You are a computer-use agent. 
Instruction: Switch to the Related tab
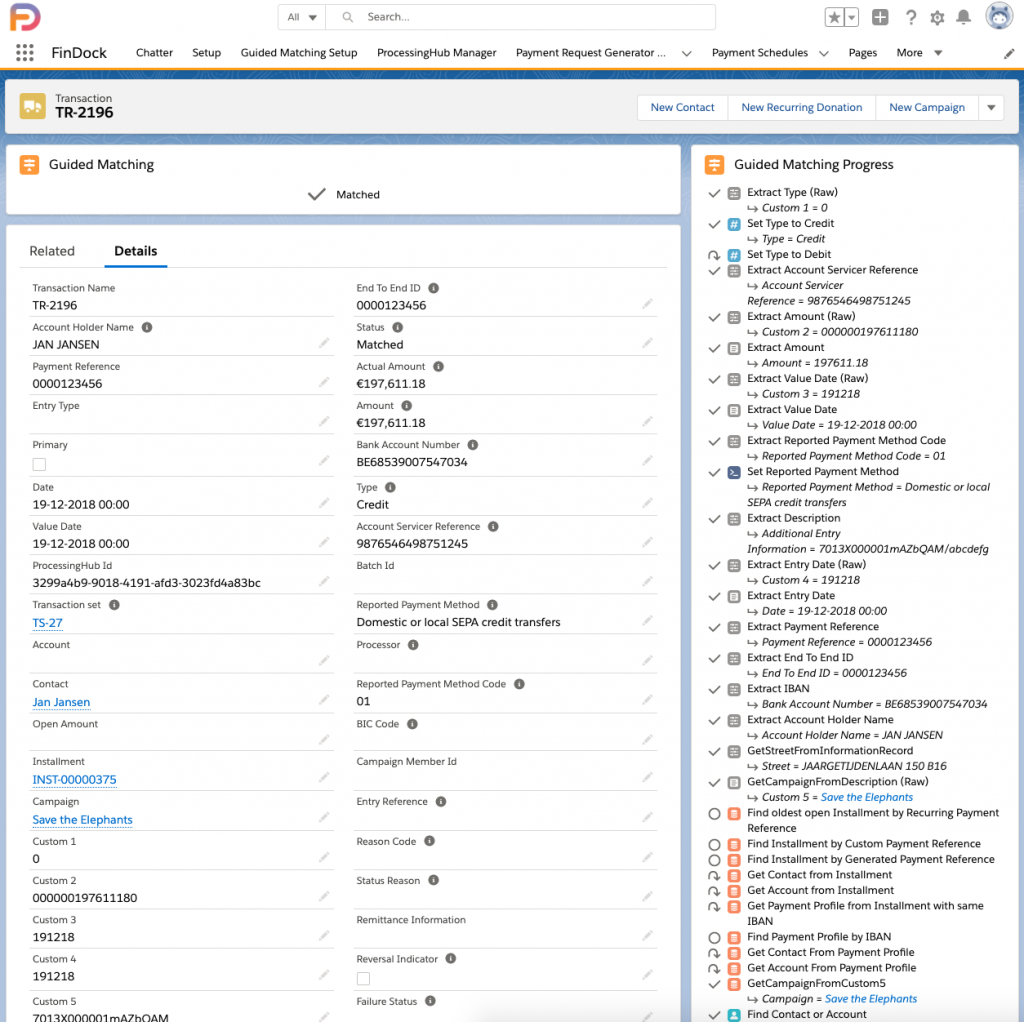point(52,251)
